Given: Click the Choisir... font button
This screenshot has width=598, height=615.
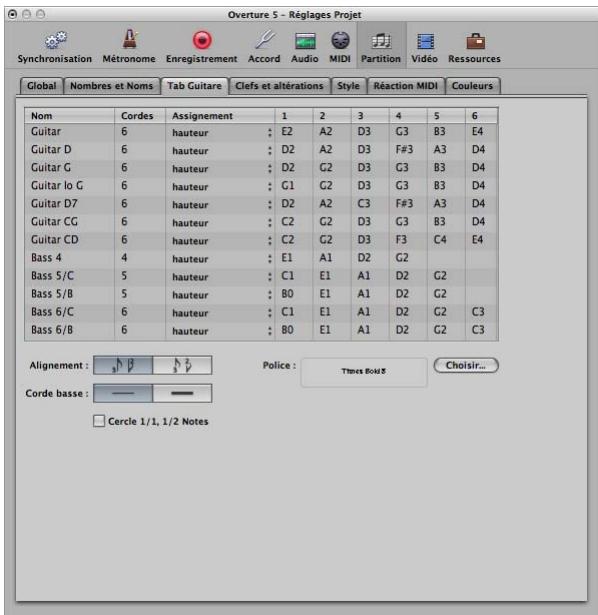Looking at the screenshot, I should click(x=466, y=365).
